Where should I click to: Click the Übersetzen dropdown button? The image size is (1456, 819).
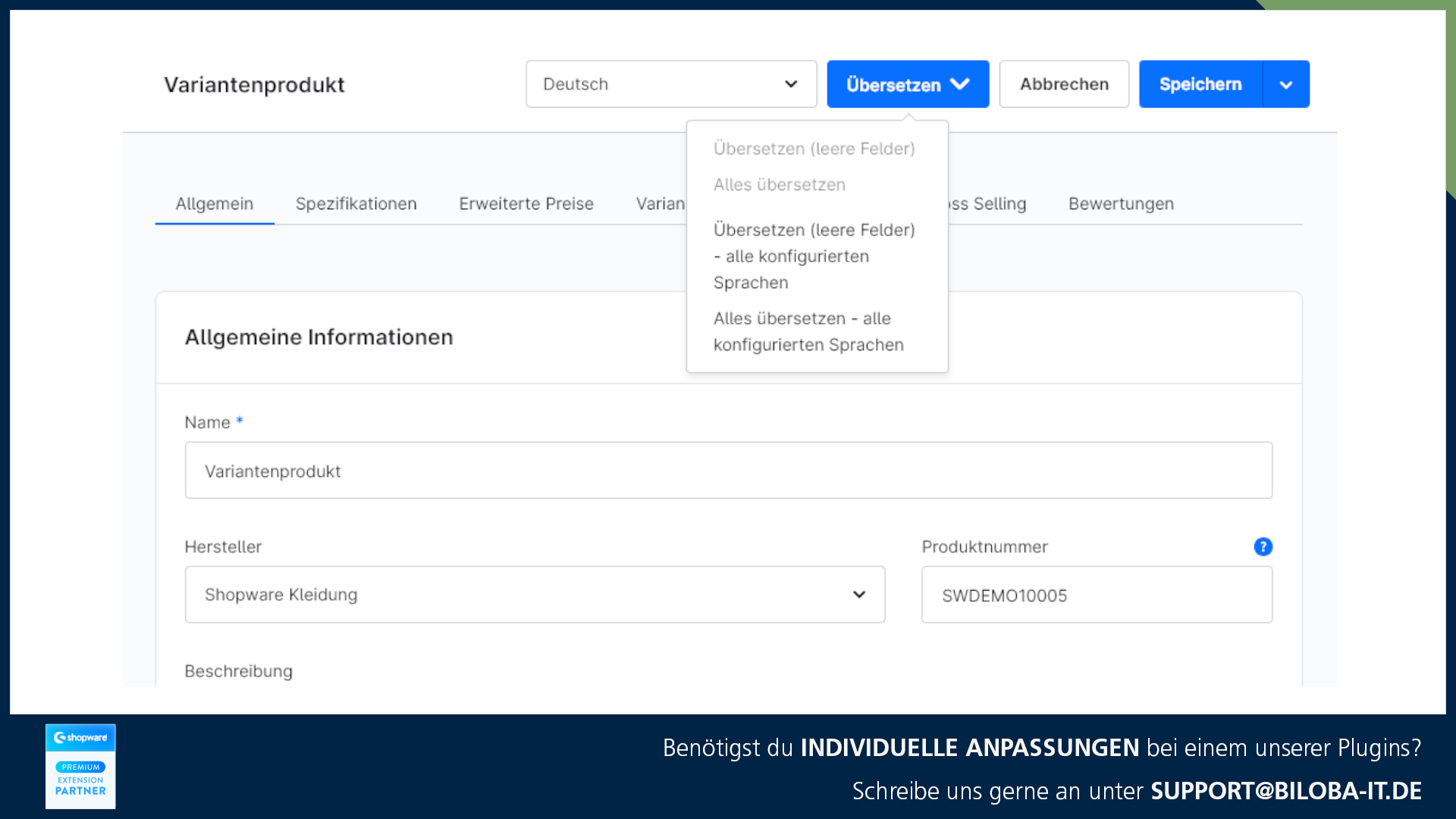[908, 84]
